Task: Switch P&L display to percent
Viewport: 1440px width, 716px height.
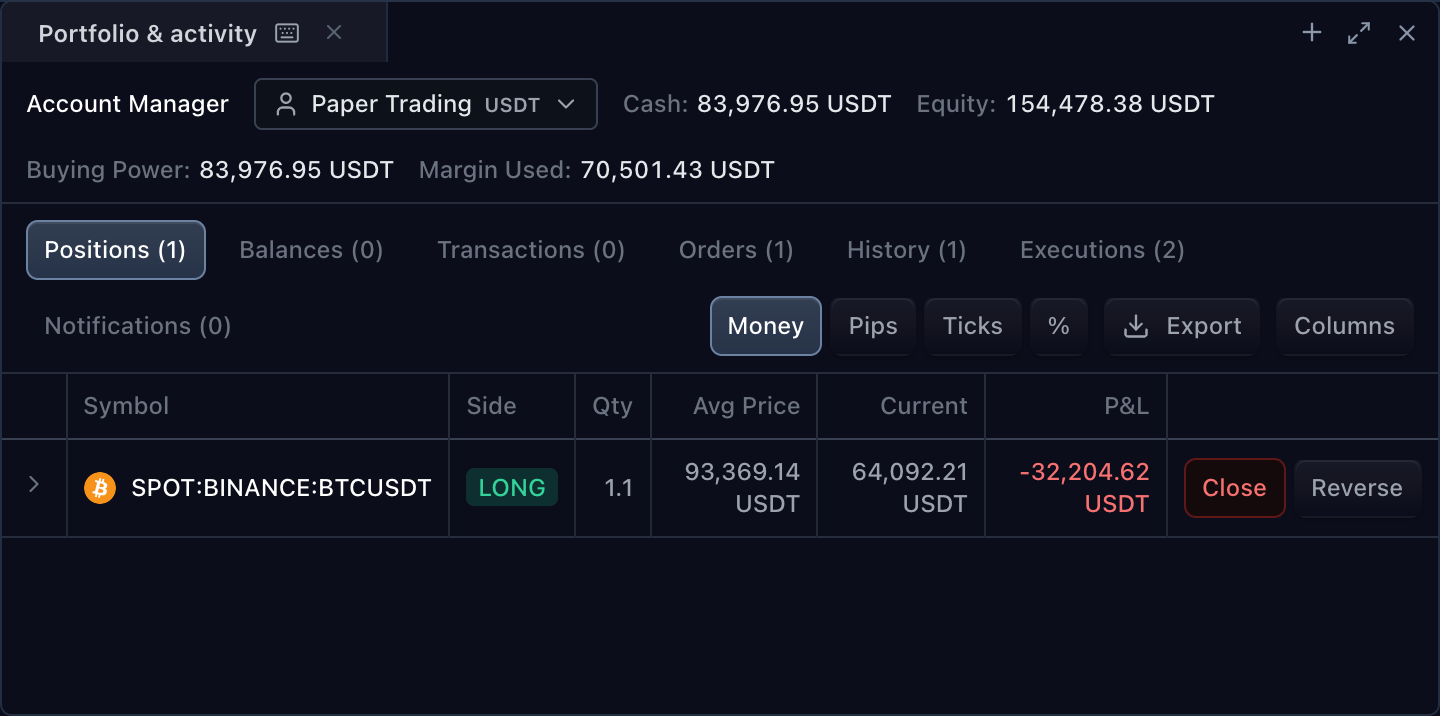Action: (1059, 326)
